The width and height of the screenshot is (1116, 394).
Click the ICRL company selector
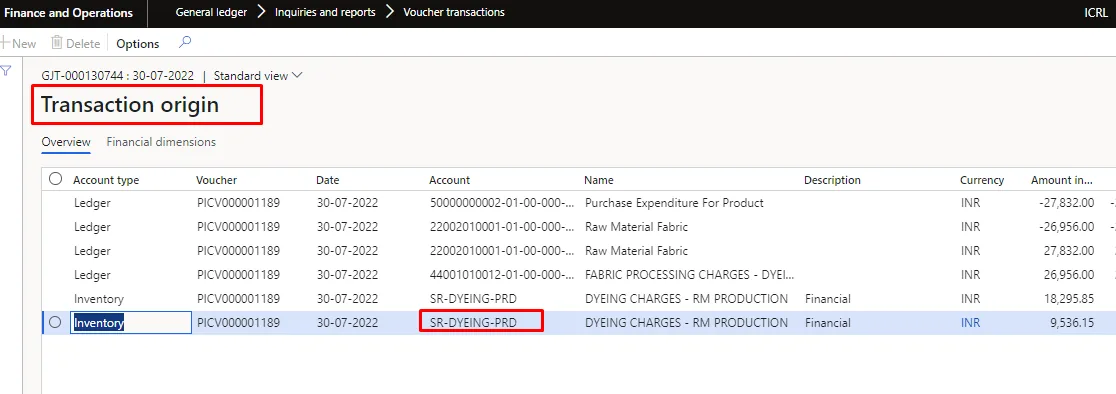[1096, 13]
